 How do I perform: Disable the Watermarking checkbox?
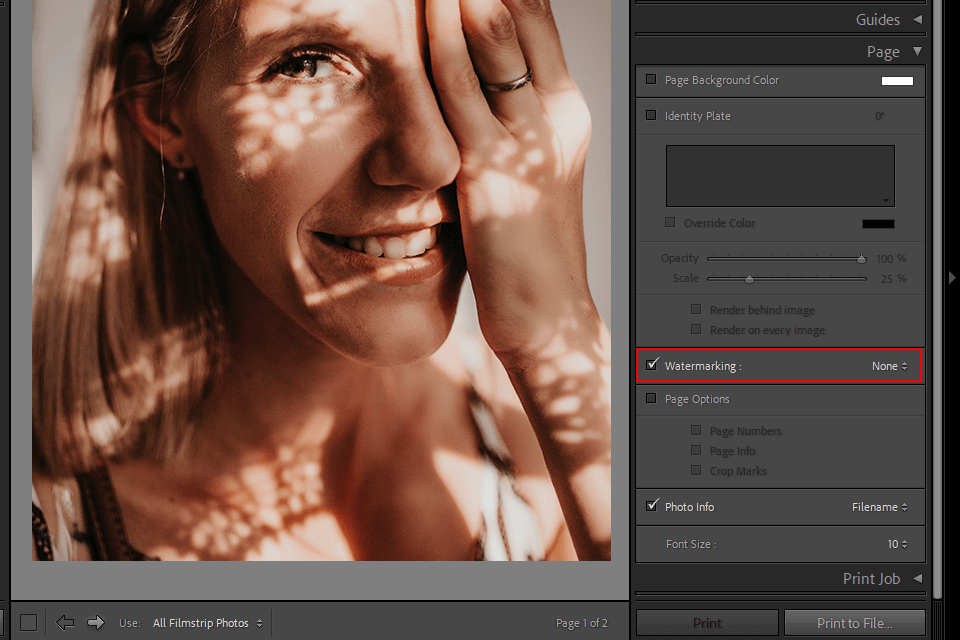(652, 366)
